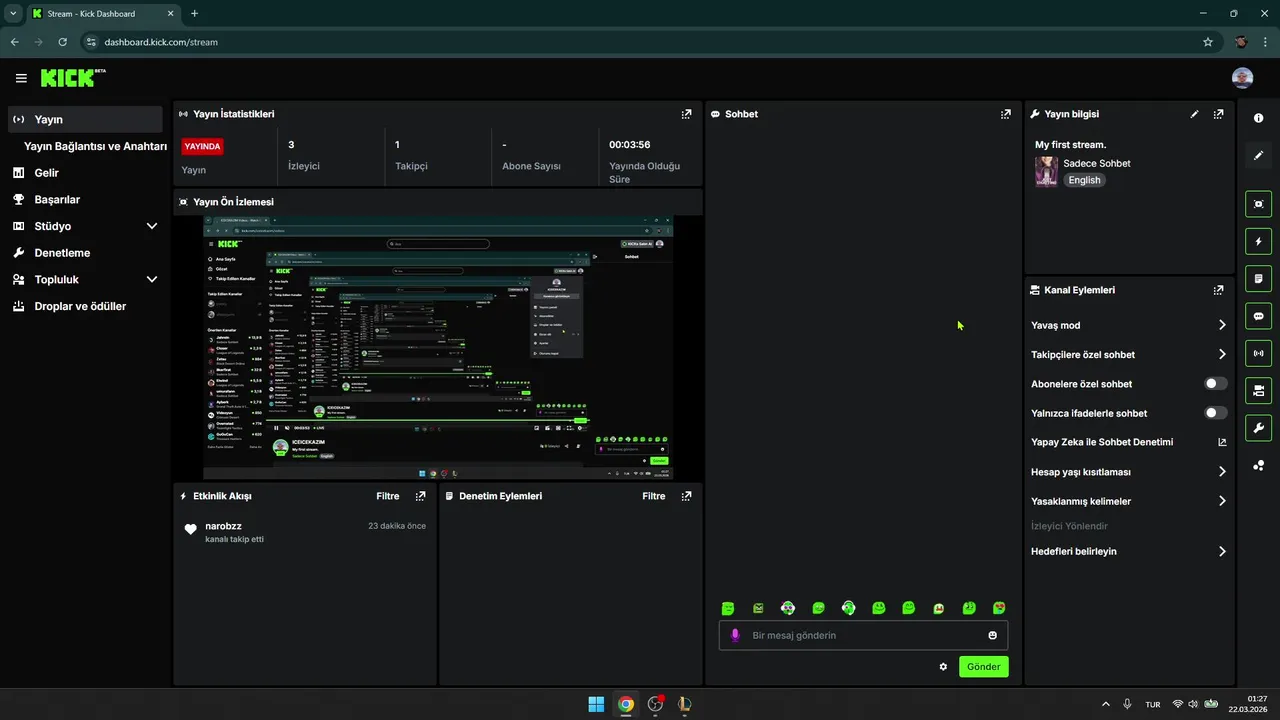Click the heart icon next to narobzz
This screenshot has height=720, width=1280.
(x=191, y=530)
